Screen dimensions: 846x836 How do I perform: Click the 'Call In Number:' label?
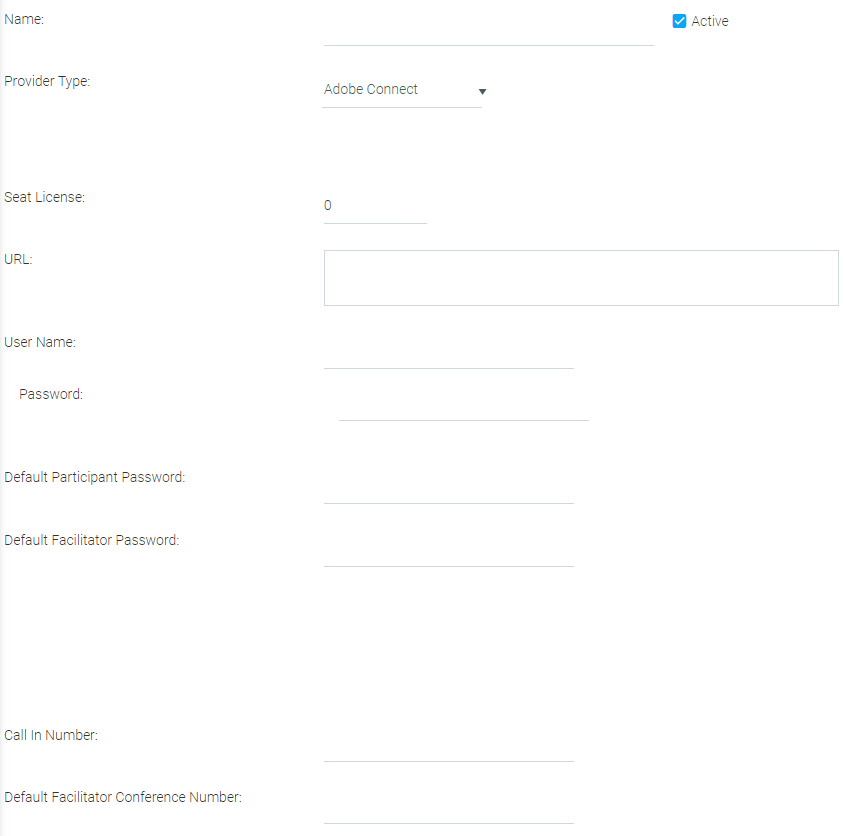click(x=50, y=735)
